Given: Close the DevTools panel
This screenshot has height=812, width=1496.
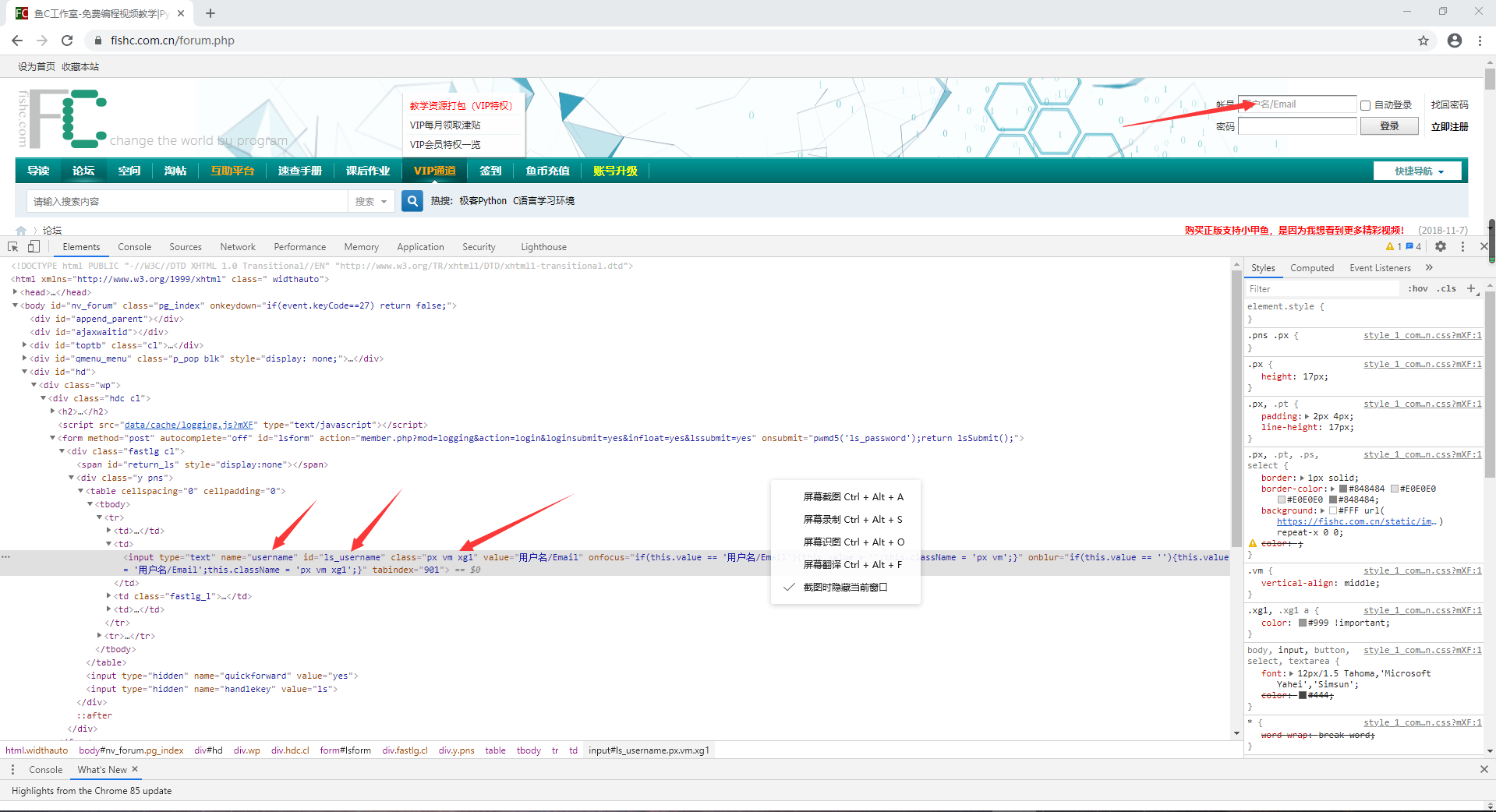Looking at the screenshot, I should coord(1484,246).
